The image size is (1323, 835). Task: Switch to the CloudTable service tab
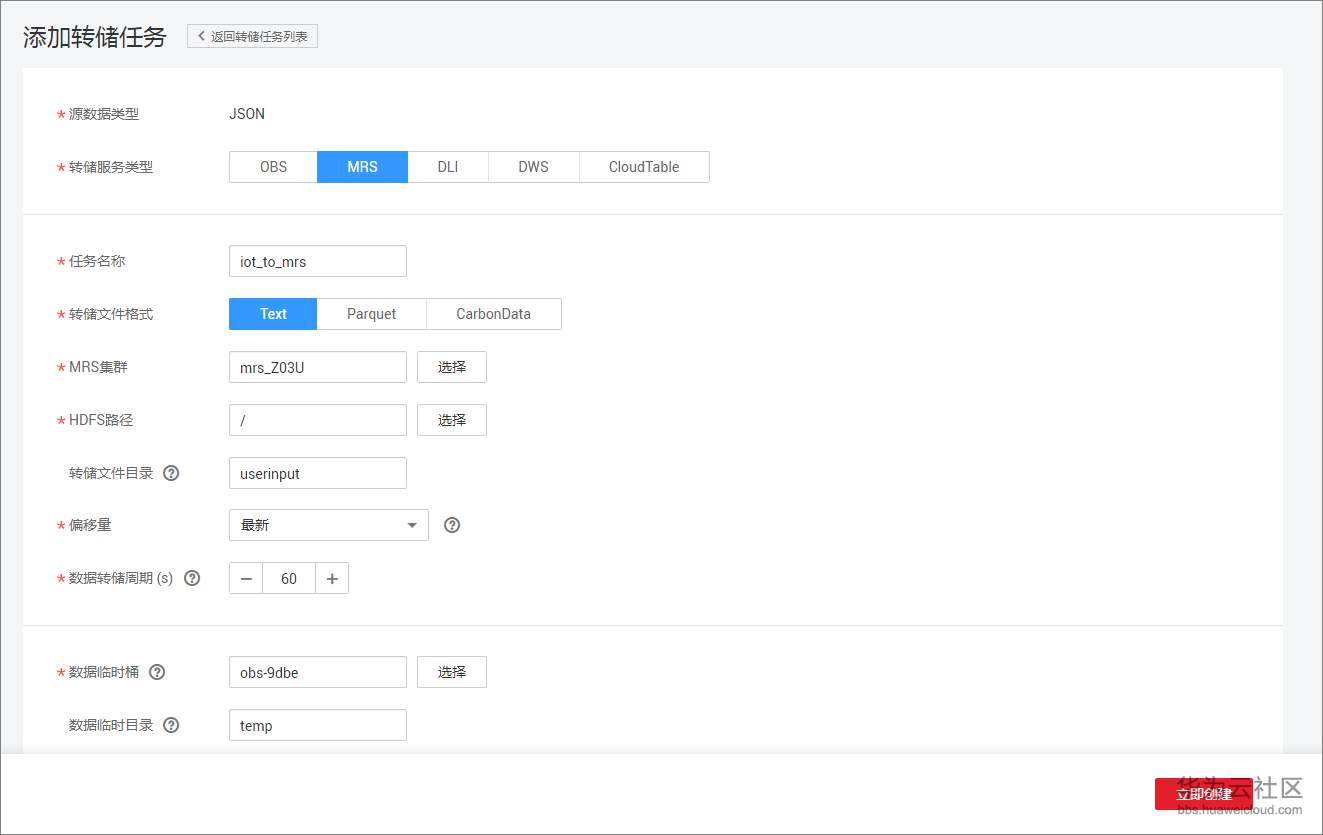pos(643,167)
